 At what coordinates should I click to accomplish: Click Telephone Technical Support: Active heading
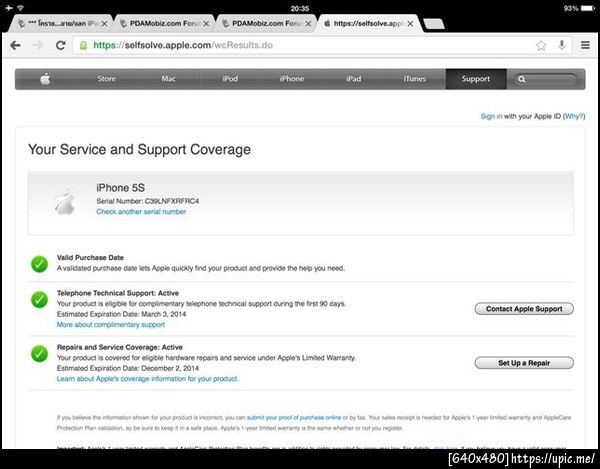(x=118, y=293)
